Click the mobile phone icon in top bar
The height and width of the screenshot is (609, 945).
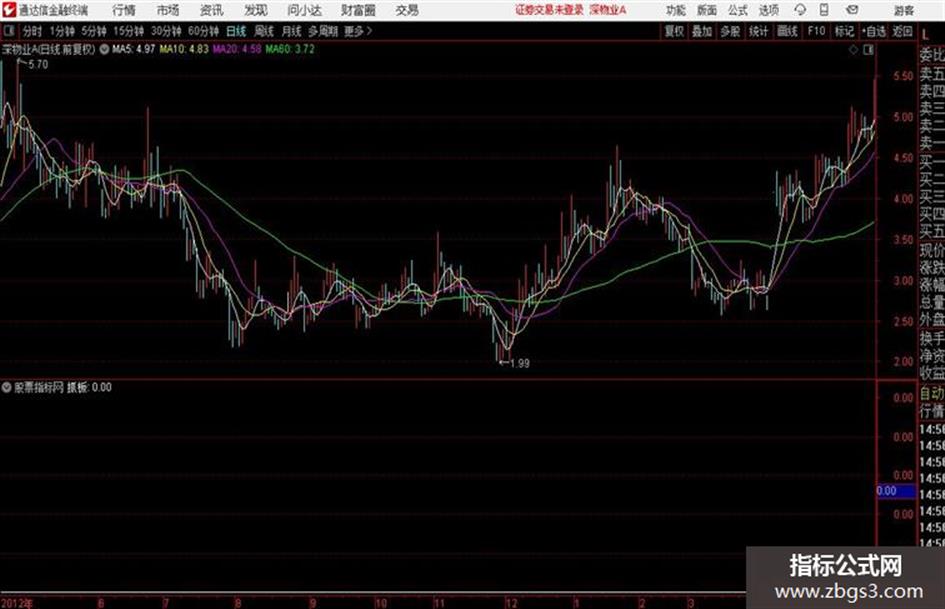(x=824, y=10)
